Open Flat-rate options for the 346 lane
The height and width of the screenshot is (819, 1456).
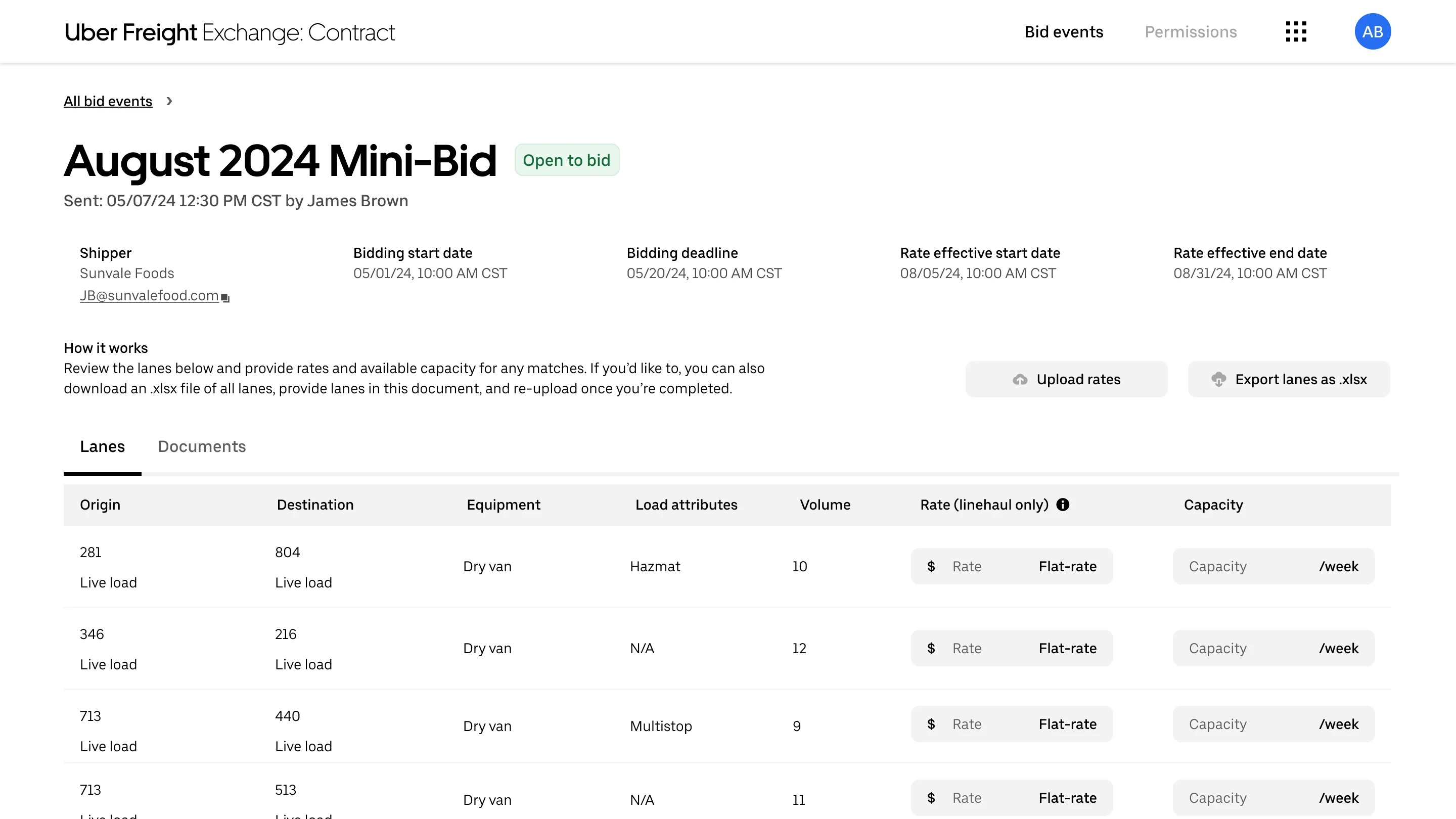[x=1067, y=648]
